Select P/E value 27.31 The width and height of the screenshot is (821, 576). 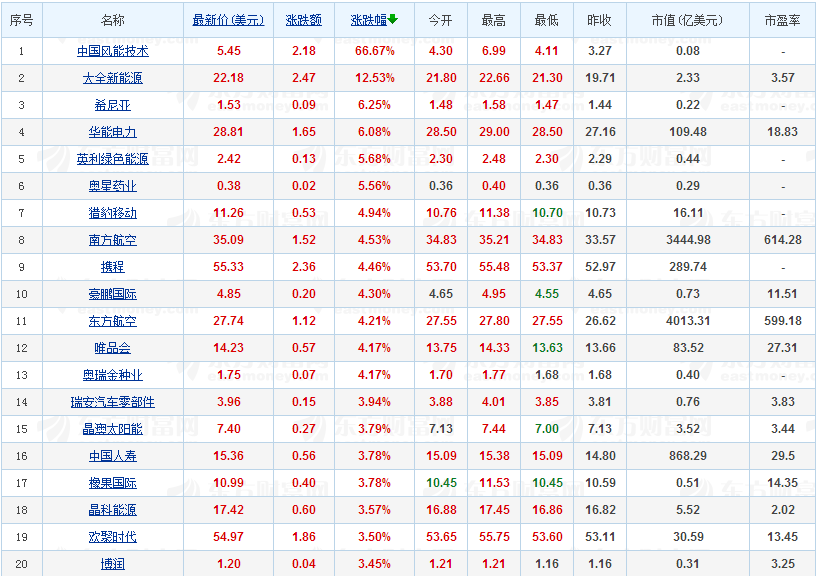point(782,348)
